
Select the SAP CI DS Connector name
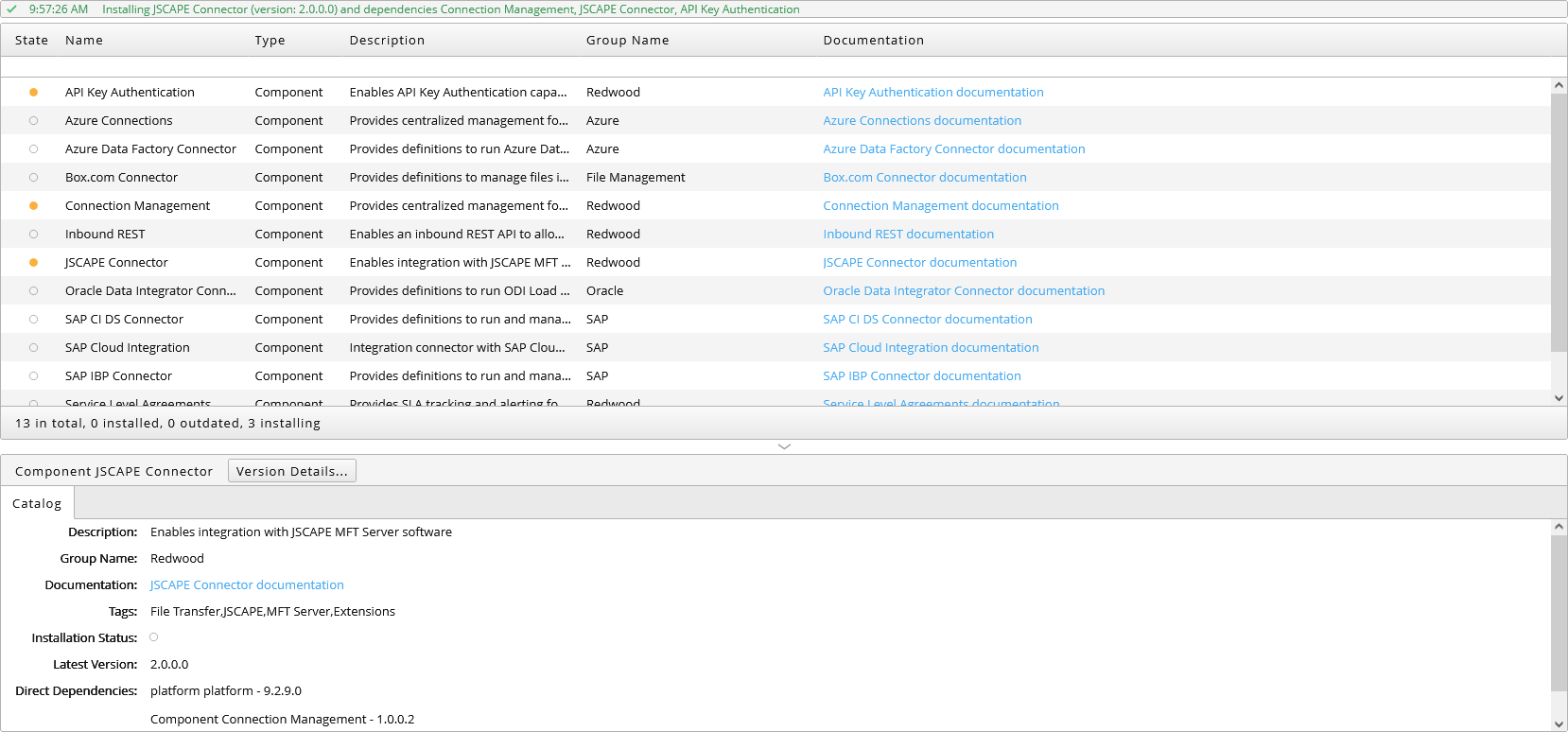click(x=124, y=320)
